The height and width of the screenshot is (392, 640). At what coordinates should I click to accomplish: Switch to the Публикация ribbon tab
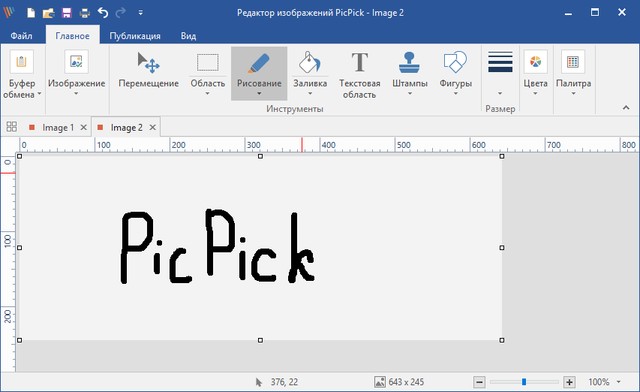[135, 36]
